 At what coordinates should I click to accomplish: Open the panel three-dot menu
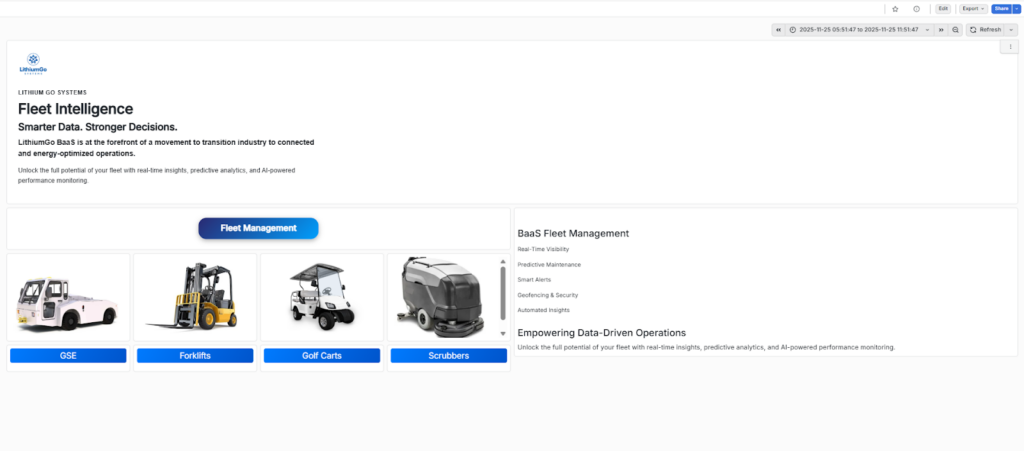[x=1010, y=47]
